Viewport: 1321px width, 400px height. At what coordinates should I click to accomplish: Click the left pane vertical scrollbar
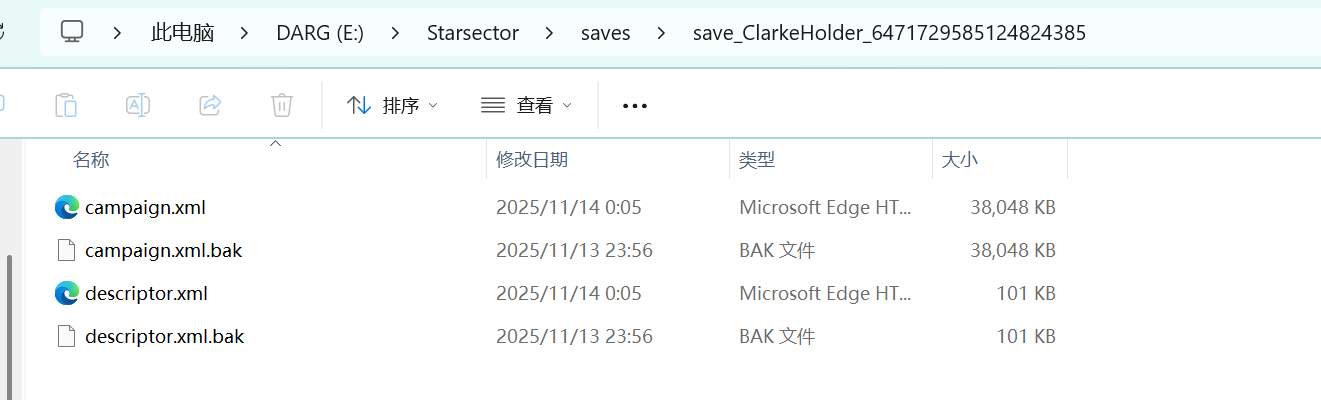pyautogui.click(x=10, y=320)
